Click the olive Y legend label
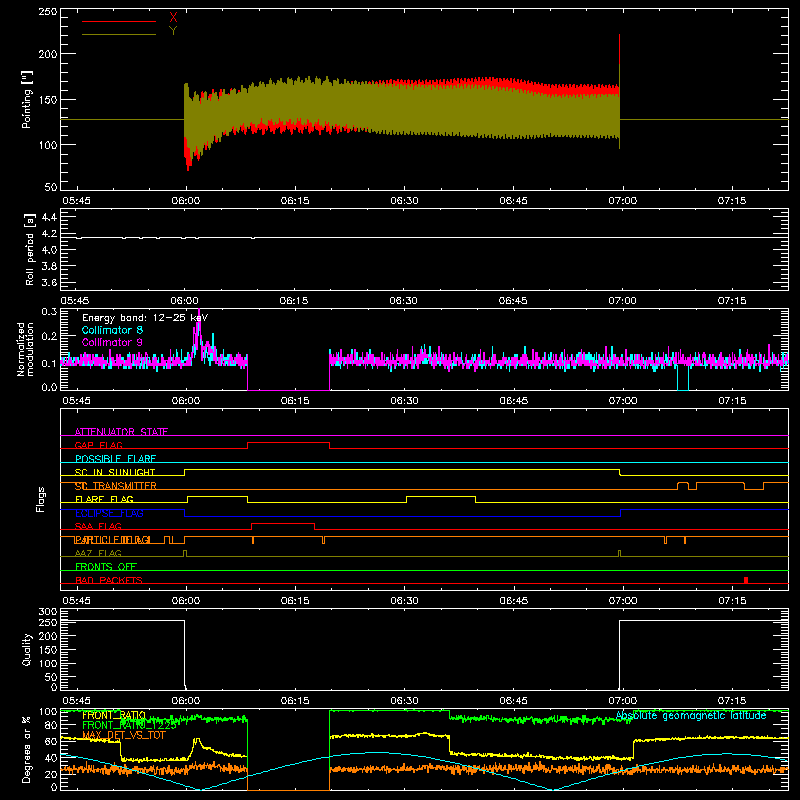The height and width of the screenshot is (800, 800). point(173,31)
